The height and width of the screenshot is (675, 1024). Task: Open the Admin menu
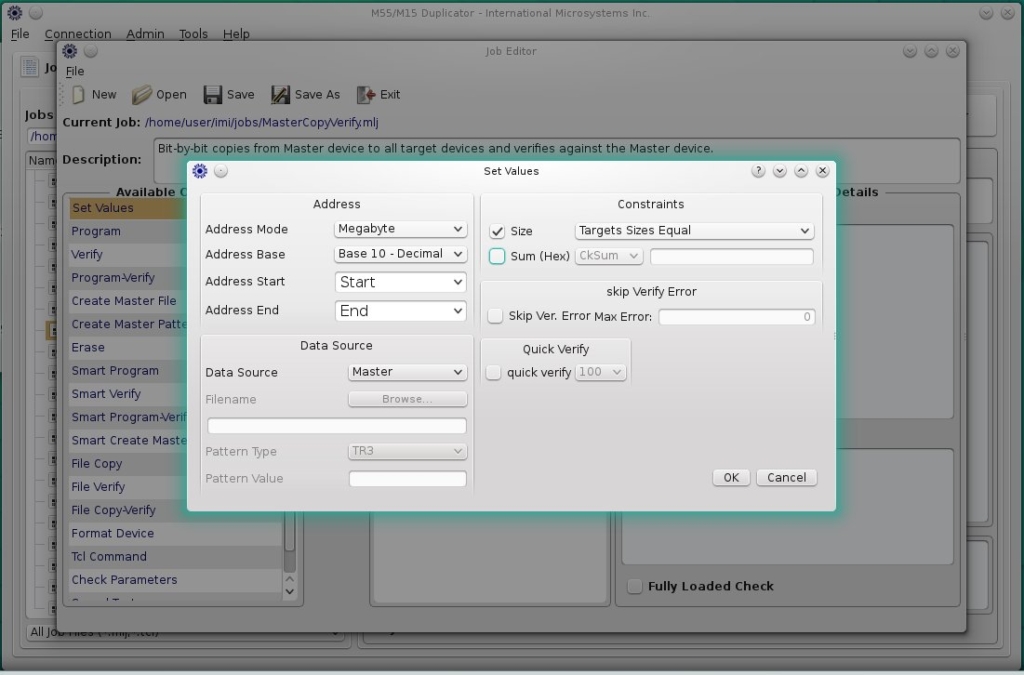click(145, 34)
